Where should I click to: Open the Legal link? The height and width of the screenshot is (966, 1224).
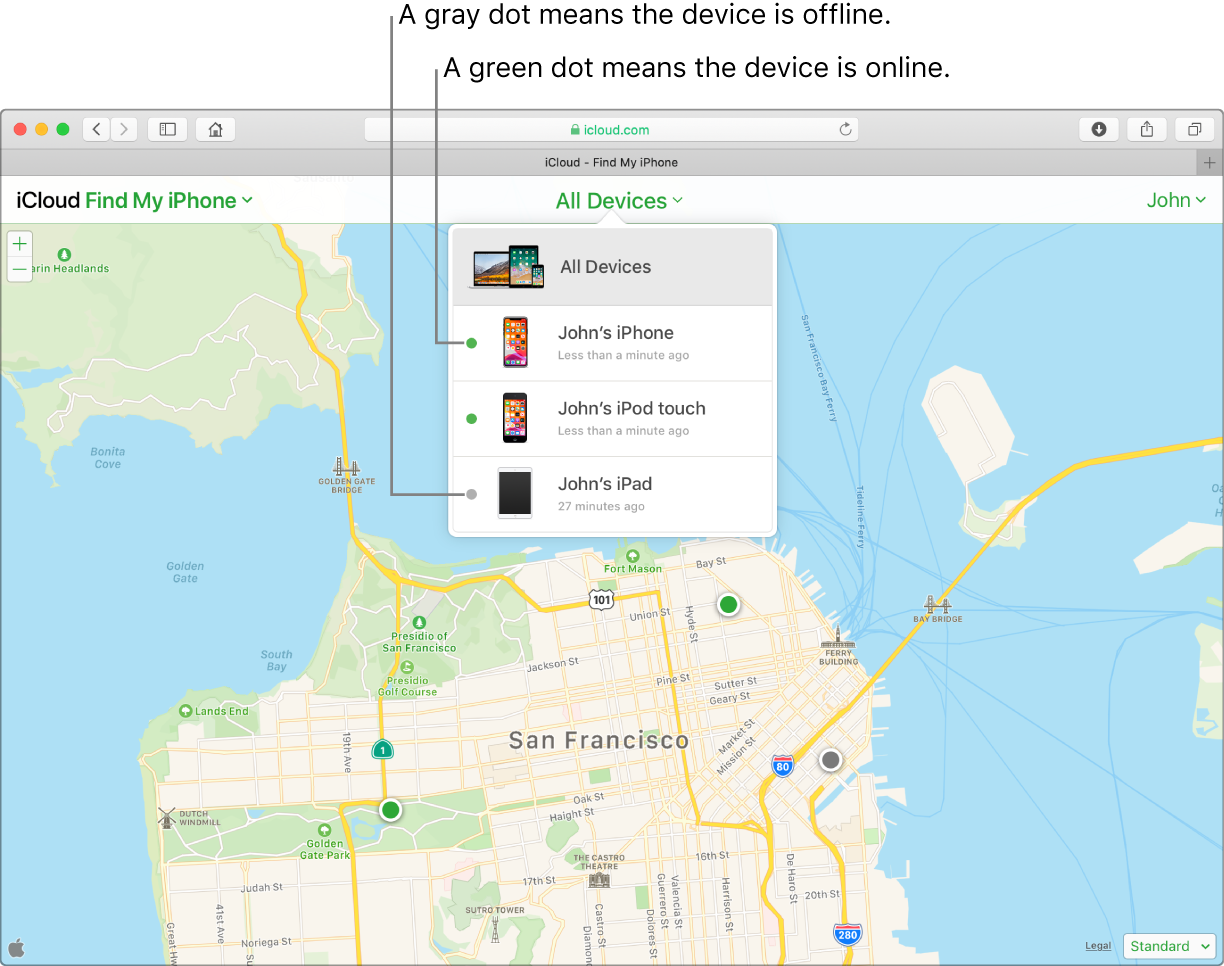[x=1098, y=946]
